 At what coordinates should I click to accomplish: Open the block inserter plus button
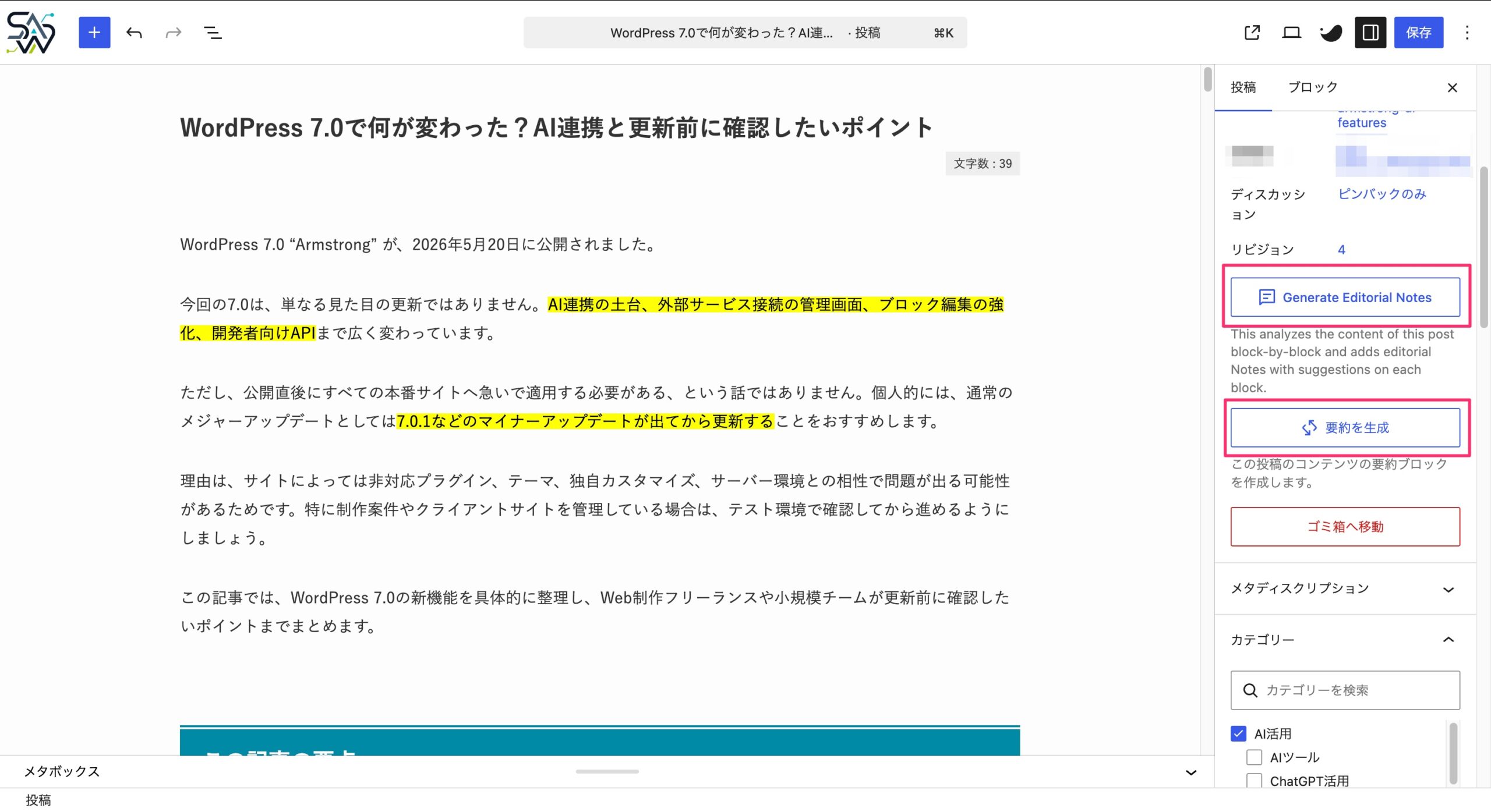click(x=94, y=33)
